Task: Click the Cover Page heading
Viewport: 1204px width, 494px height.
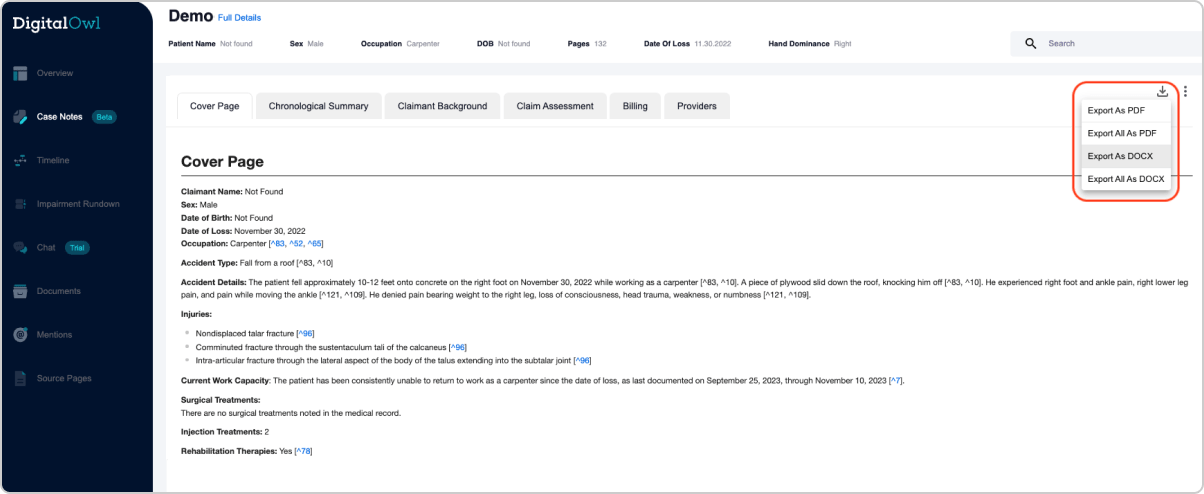Action: (222, 161)
